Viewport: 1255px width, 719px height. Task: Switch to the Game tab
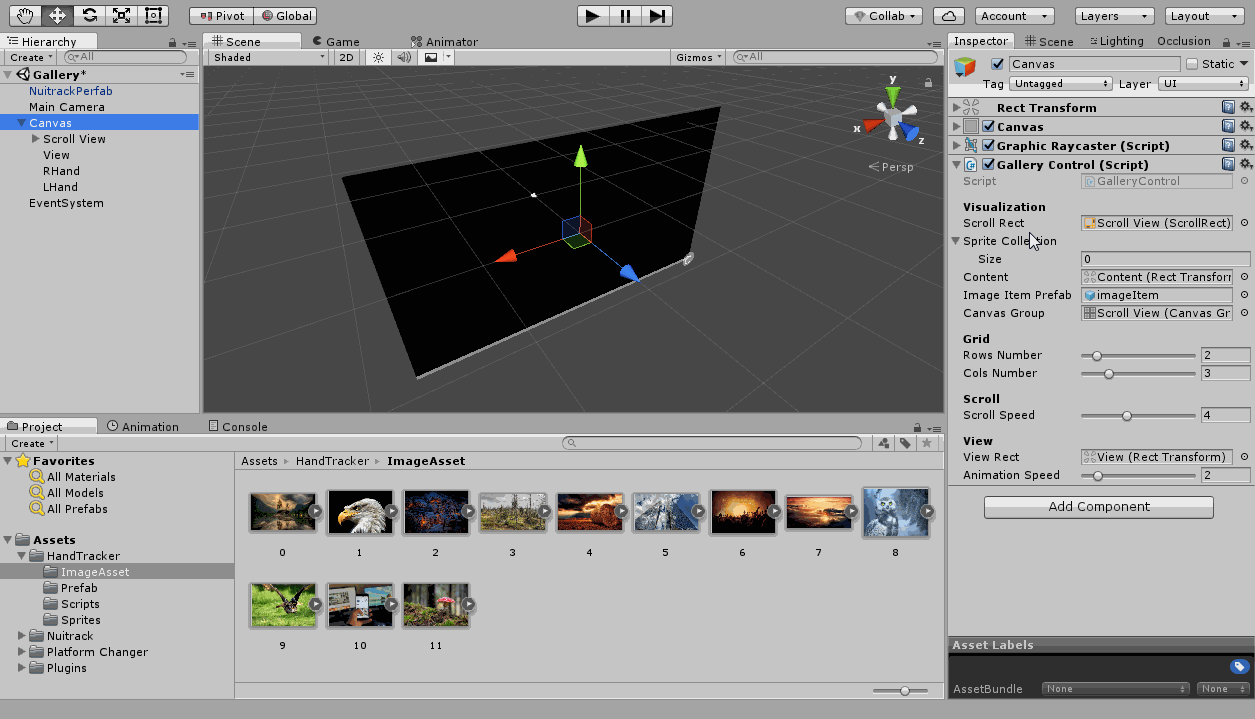click(335, 42)
